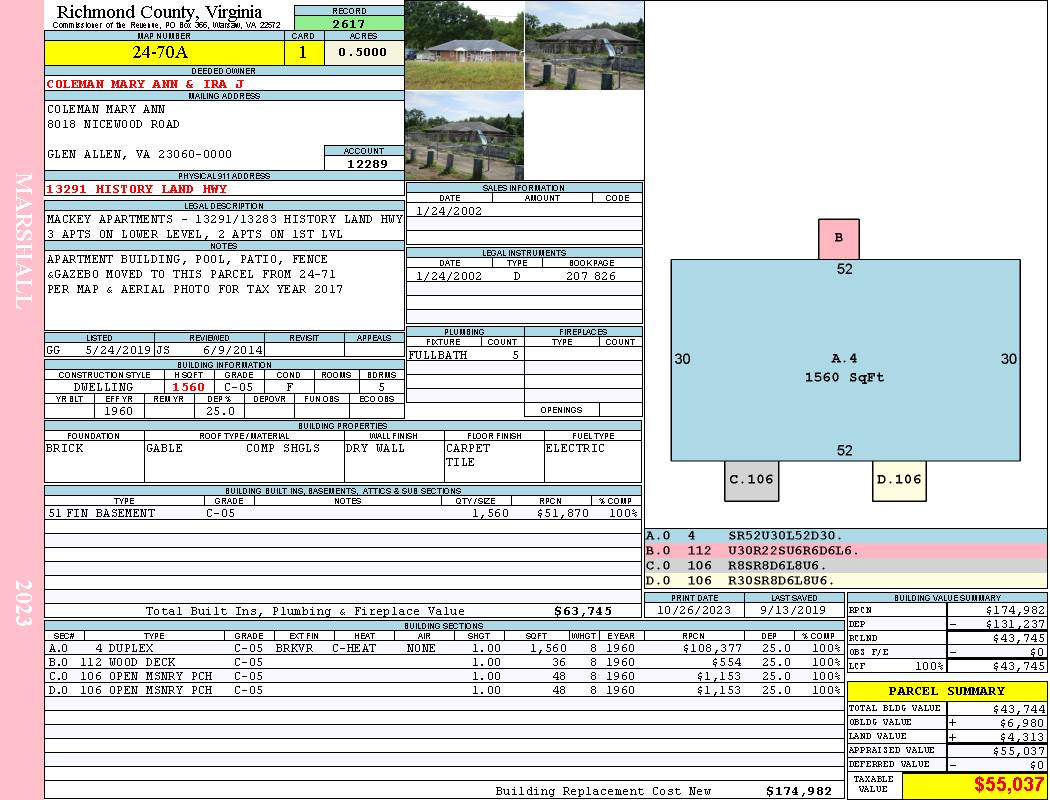Image resolution: width=1050 pixels, height=800 pixels.
Task: Click the physical address 13291 HISTORY LAND HWY
Action: 137,189
